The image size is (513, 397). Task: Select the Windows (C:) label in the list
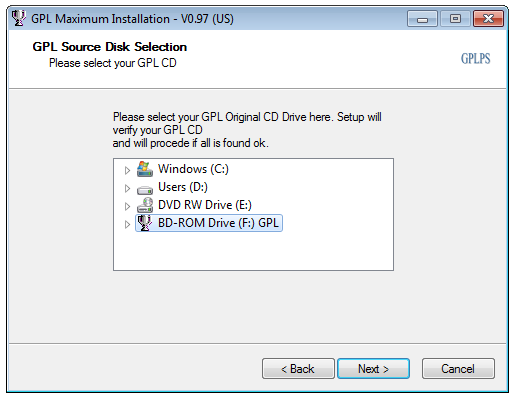pyautogui.click(x=193, y=169)
